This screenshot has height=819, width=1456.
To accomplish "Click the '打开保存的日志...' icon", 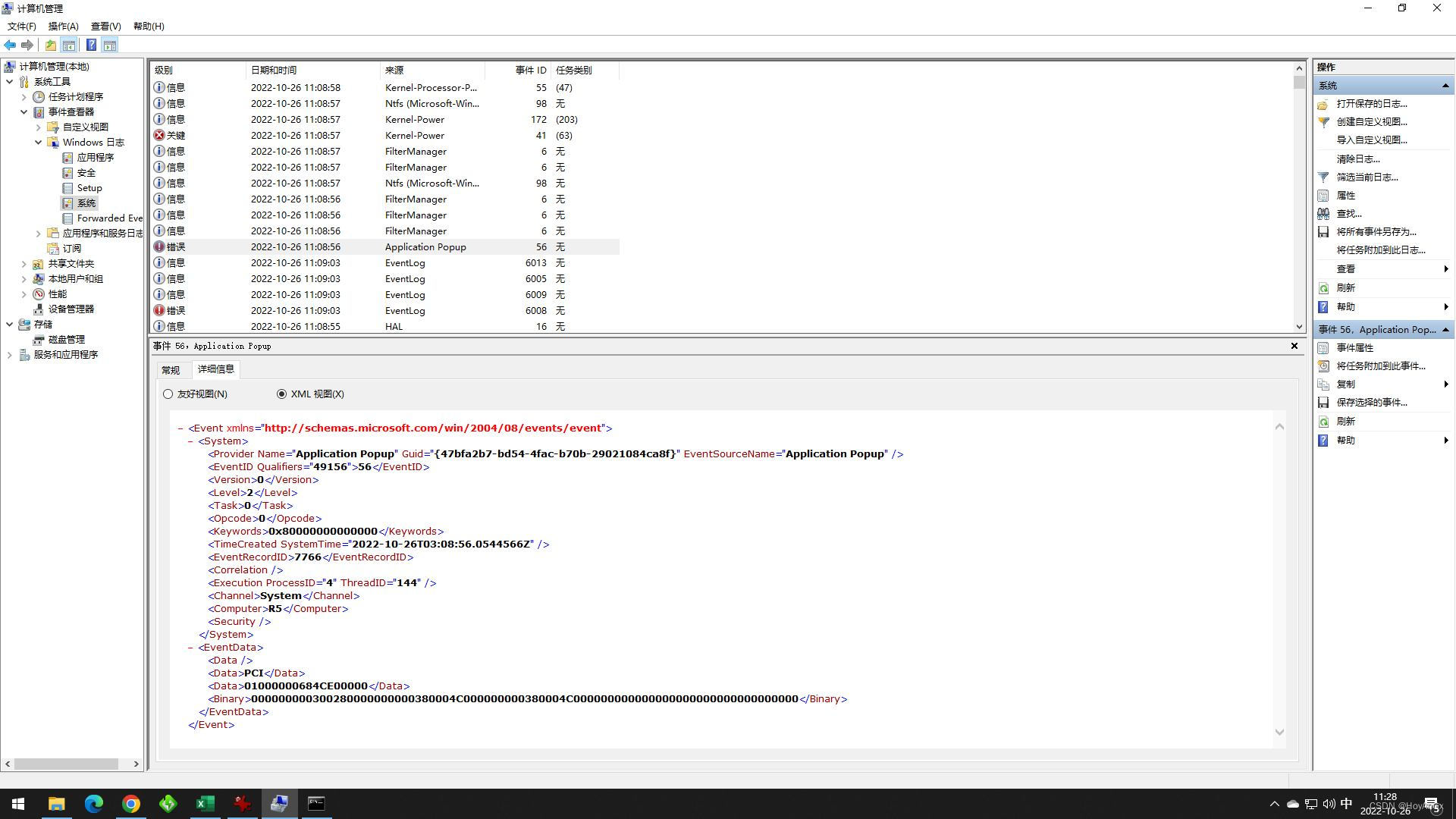I will (x=1325, y=103).
